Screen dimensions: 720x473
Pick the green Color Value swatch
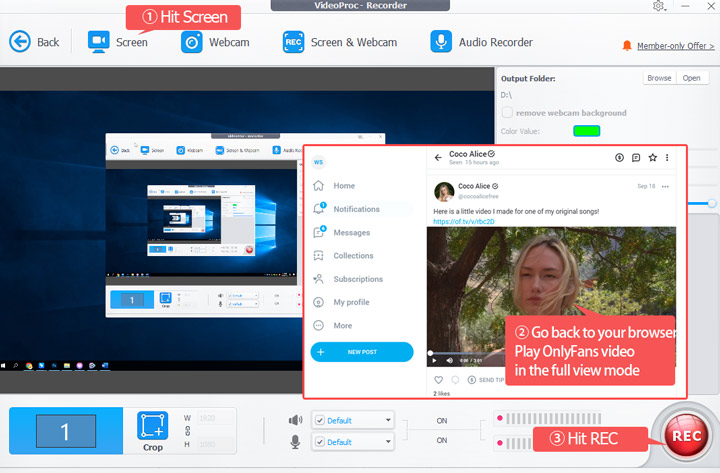pyautogui.click(x=586, y=131)
